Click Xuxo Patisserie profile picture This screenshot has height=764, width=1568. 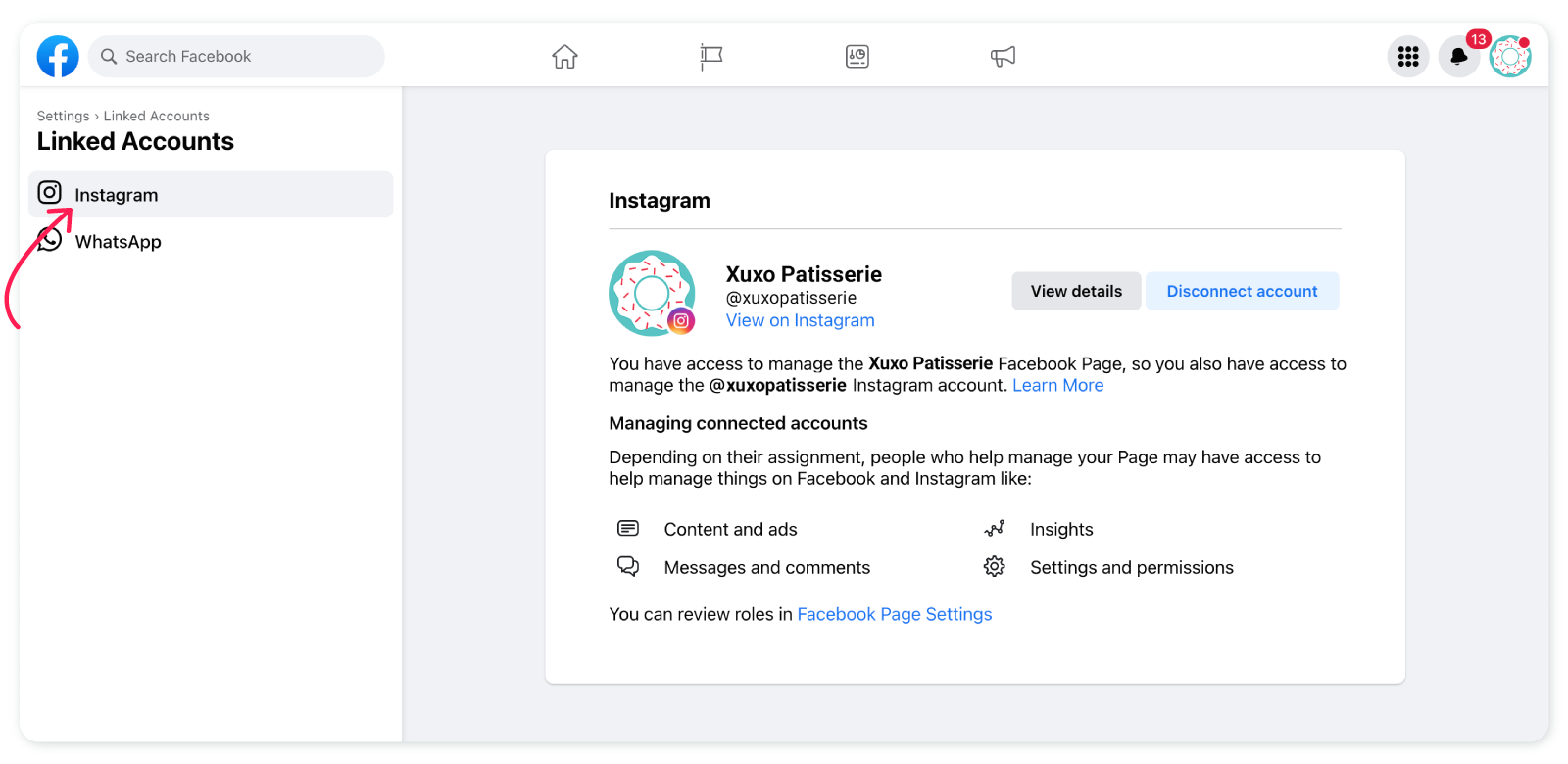click(x=652, y=293)
